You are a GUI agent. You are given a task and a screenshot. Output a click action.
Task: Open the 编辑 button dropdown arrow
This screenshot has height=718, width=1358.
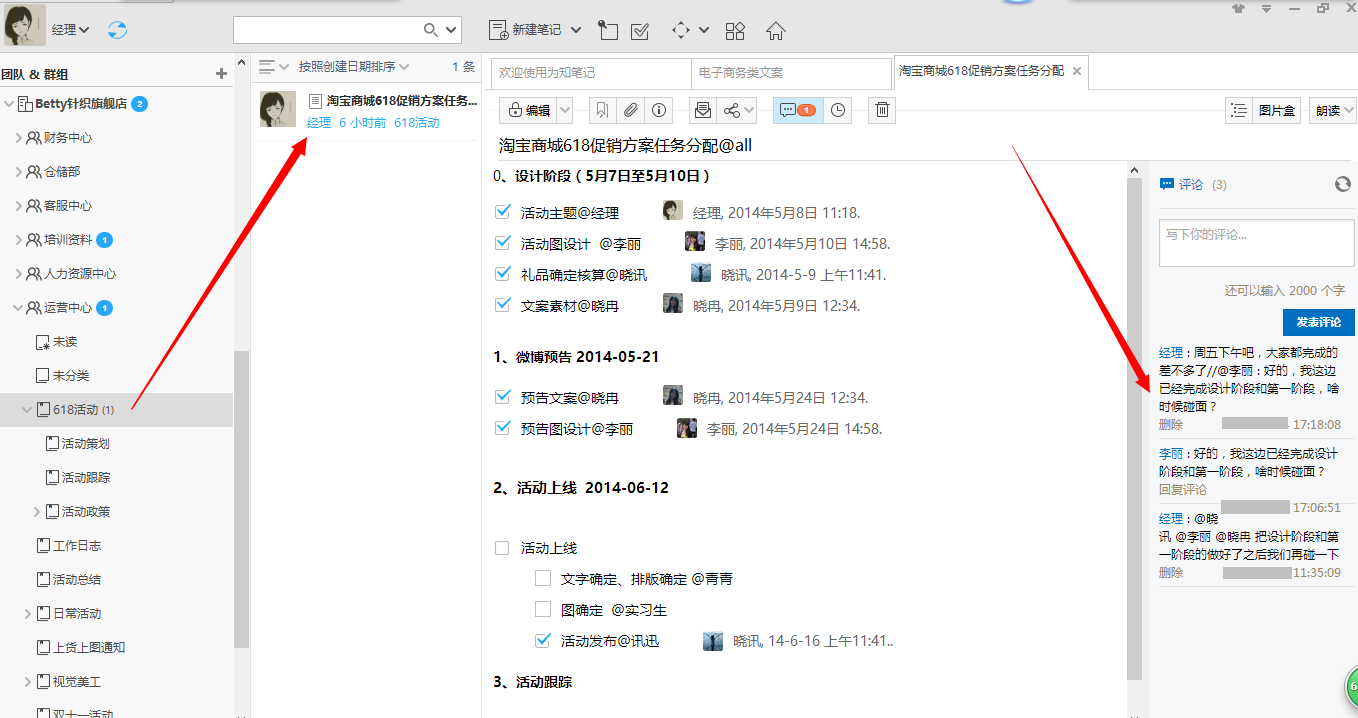(565, 110)
